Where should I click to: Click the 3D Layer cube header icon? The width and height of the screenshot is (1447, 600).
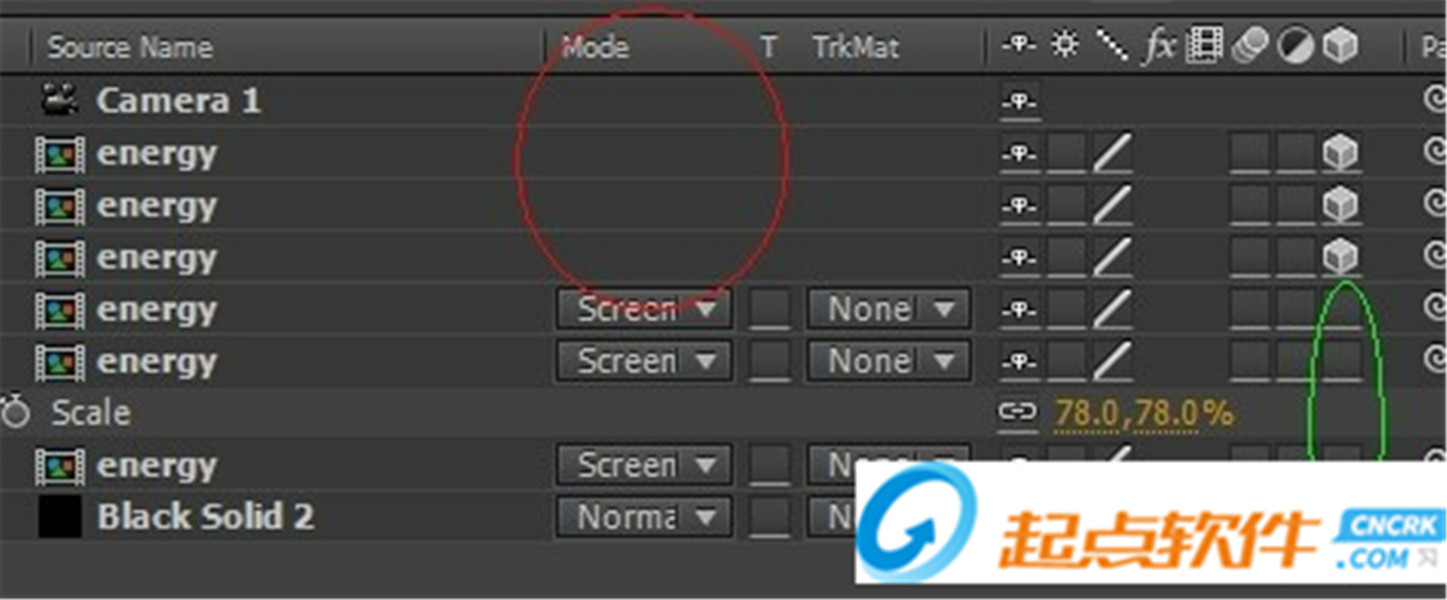coord(1340,45)
